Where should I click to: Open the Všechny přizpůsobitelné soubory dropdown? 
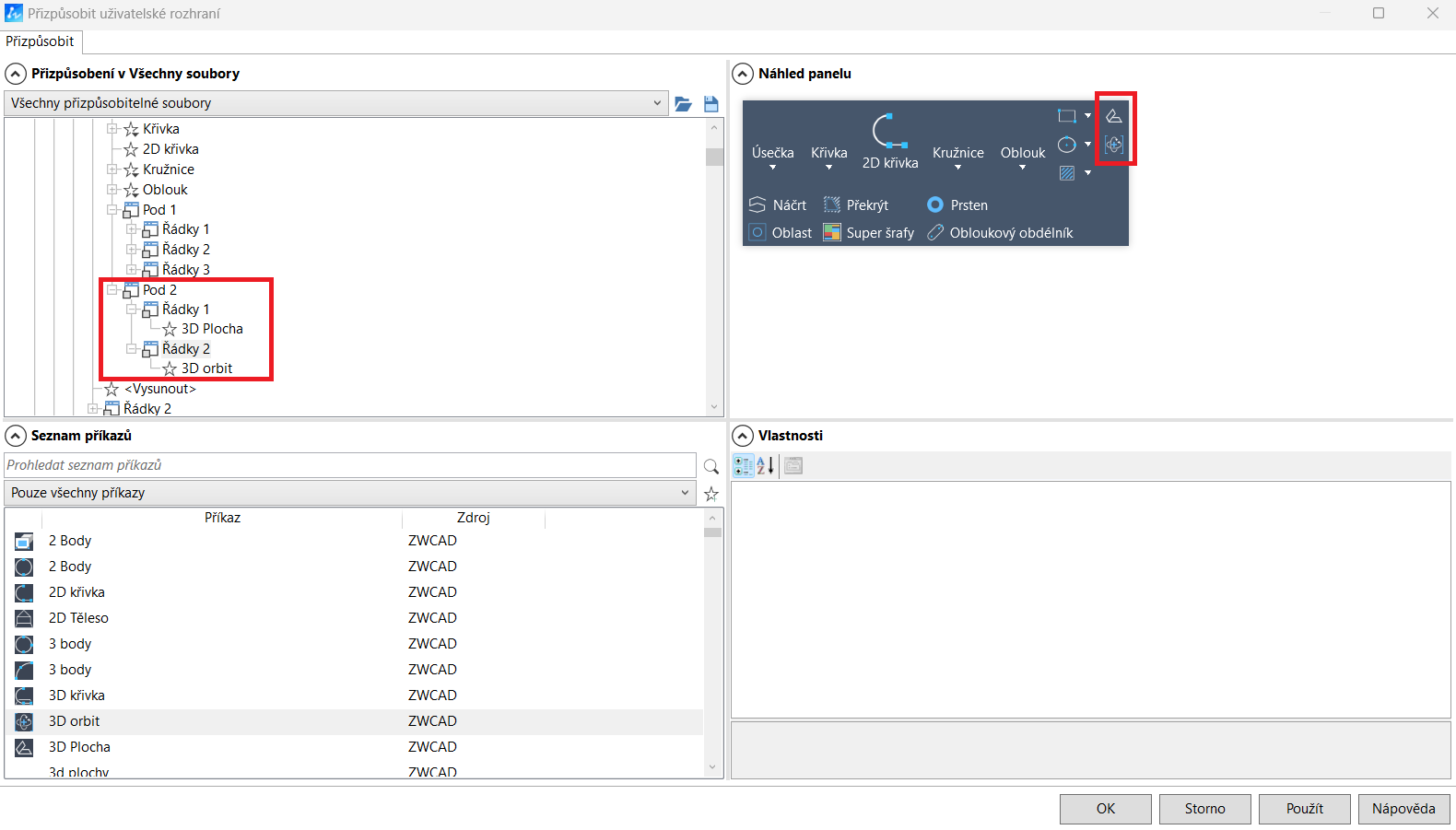656,103
